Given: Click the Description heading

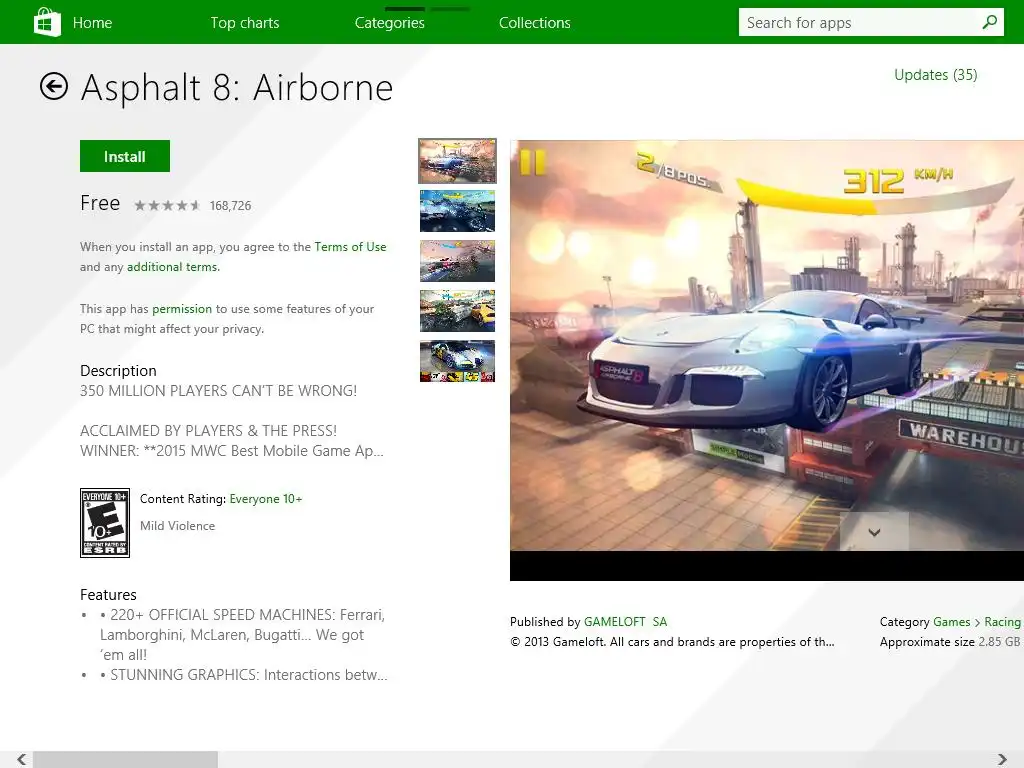Looking at the screenshot, I should (118, 371).
